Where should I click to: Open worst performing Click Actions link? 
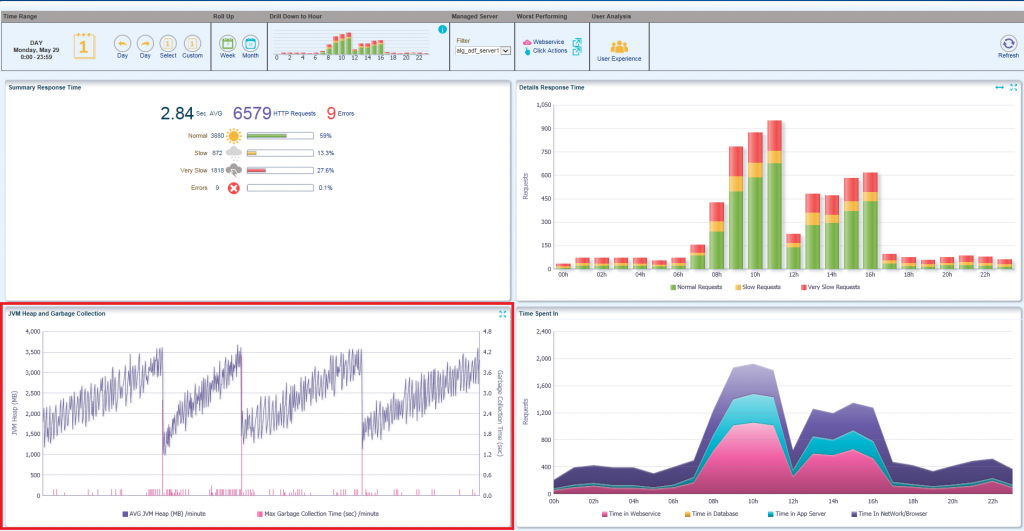point(551,50)
